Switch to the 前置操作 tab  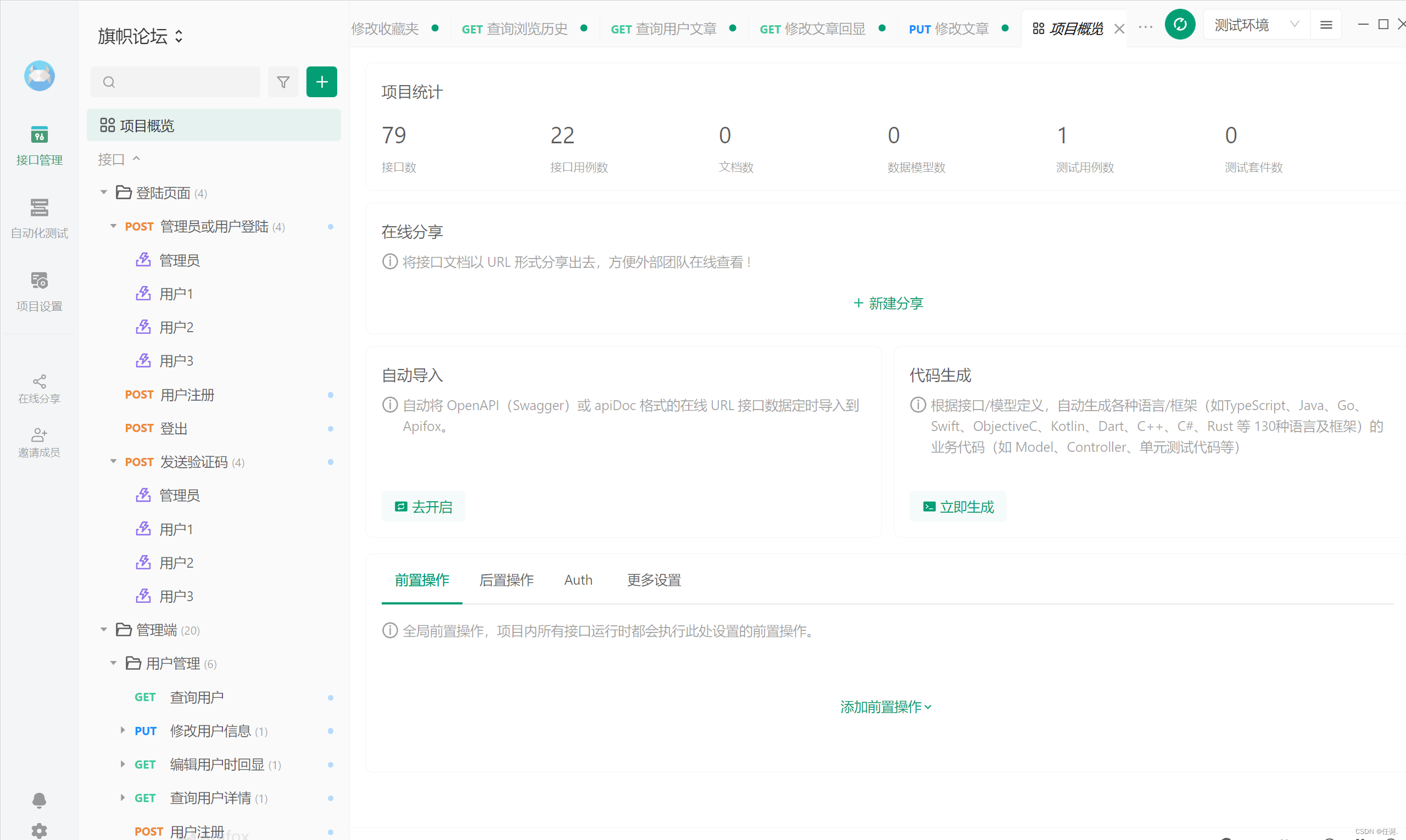[422, 580]
